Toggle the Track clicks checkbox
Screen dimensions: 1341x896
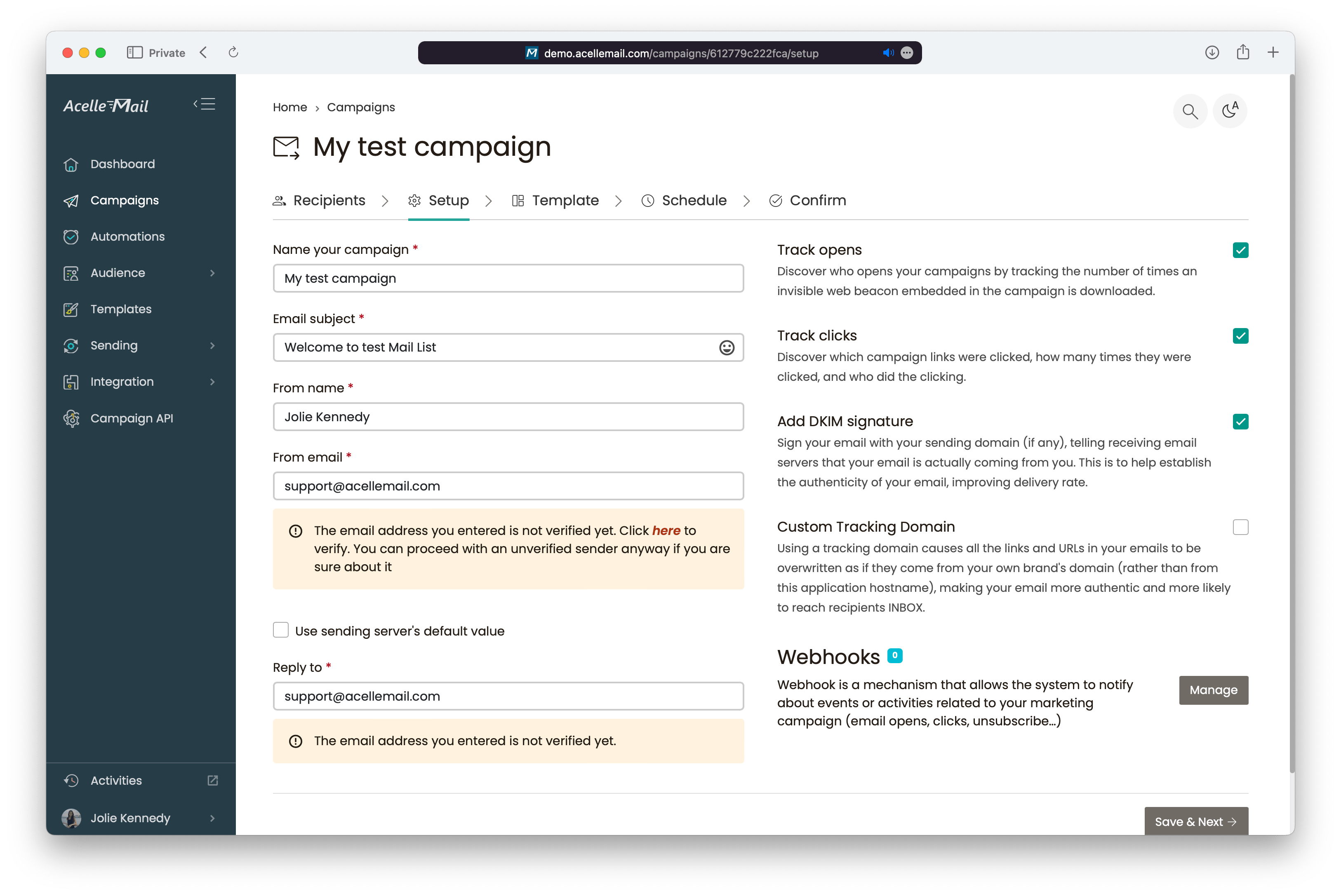pos(1241,336)
